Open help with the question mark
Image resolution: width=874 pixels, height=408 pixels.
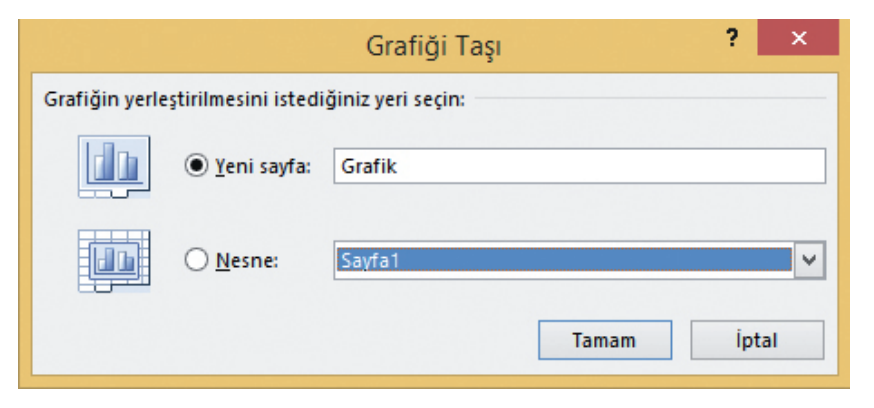[x=733, y=40]
